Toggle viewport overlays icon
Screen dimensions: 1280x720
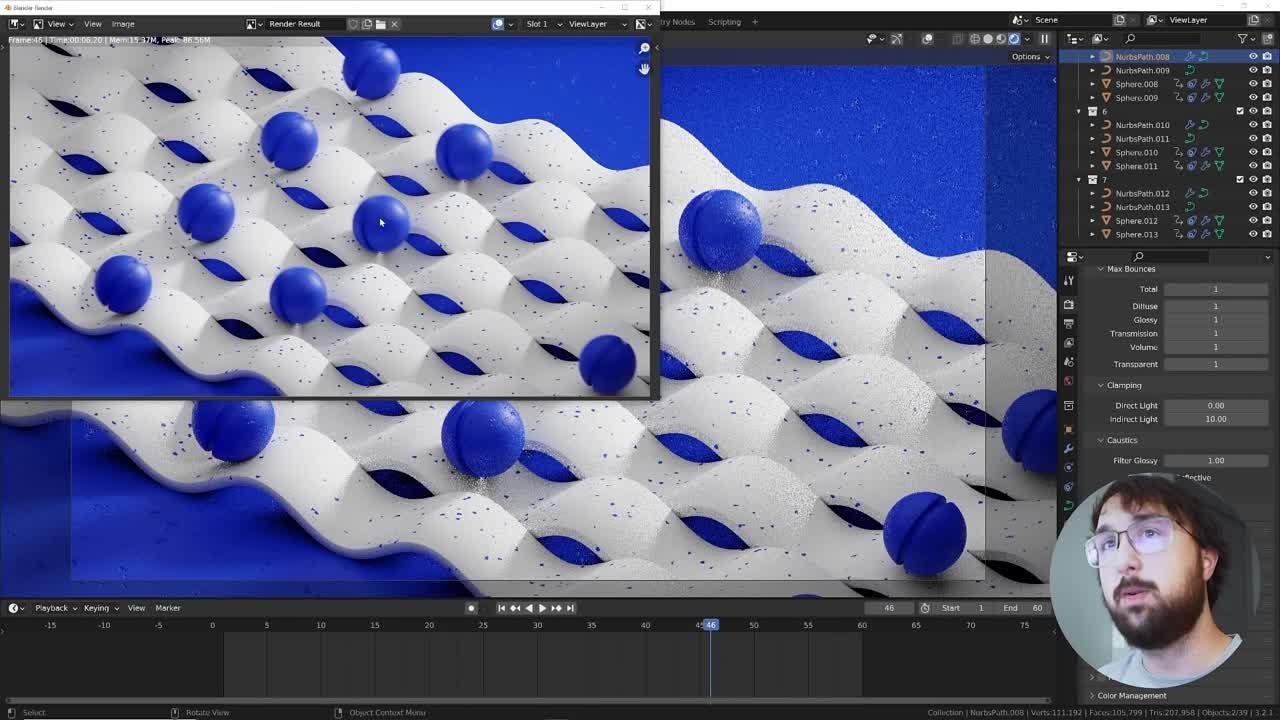click(x=928, y=39)
